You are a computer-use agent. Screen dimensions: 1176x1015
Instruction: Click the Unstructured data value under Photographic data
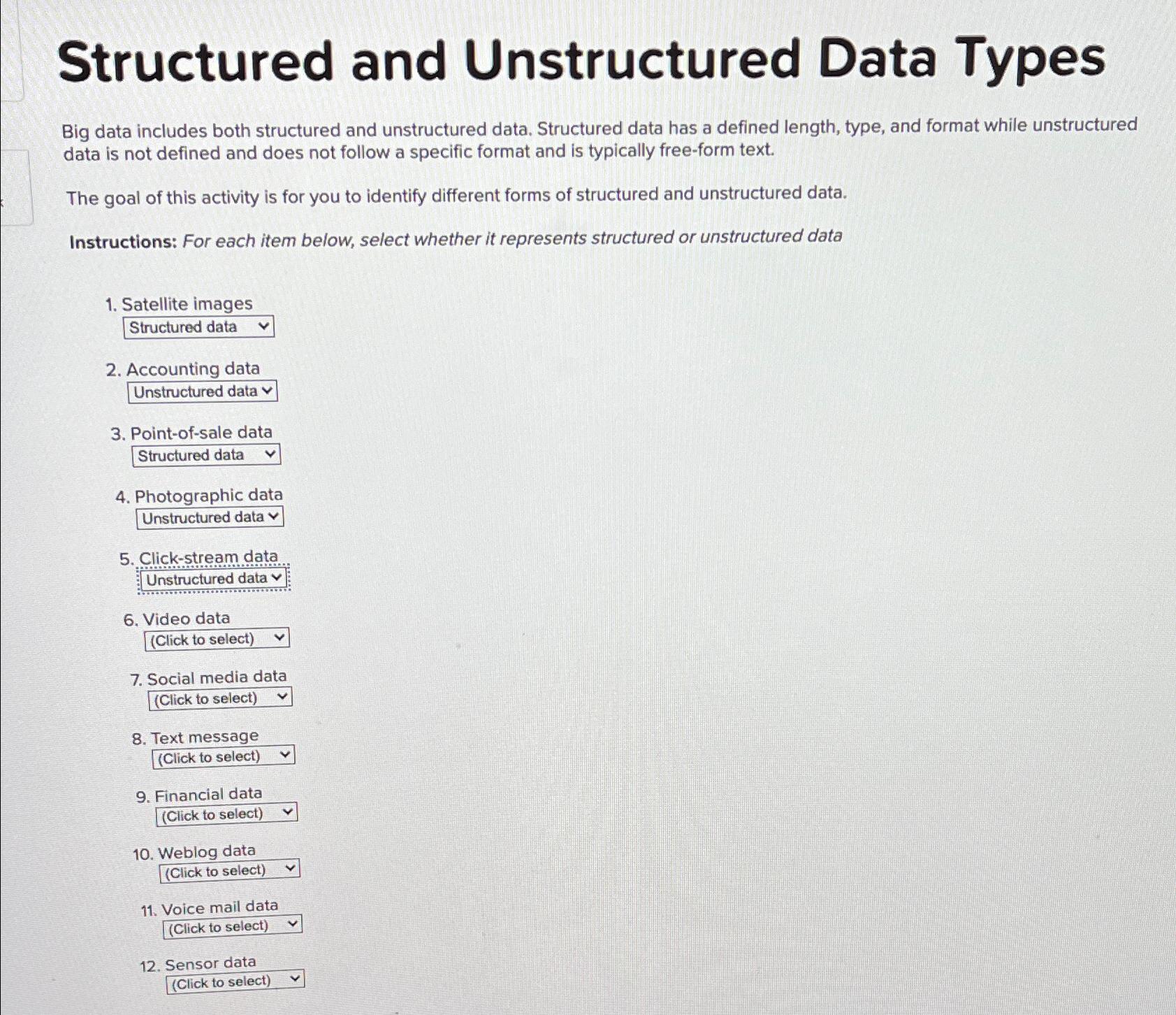pos(203,517)
